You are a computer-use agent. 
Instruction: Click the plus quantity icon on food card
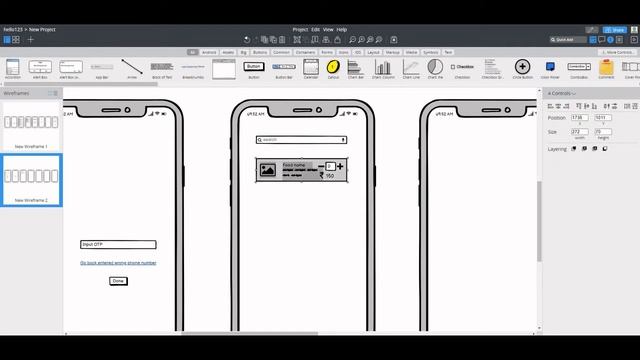(340, 166)
